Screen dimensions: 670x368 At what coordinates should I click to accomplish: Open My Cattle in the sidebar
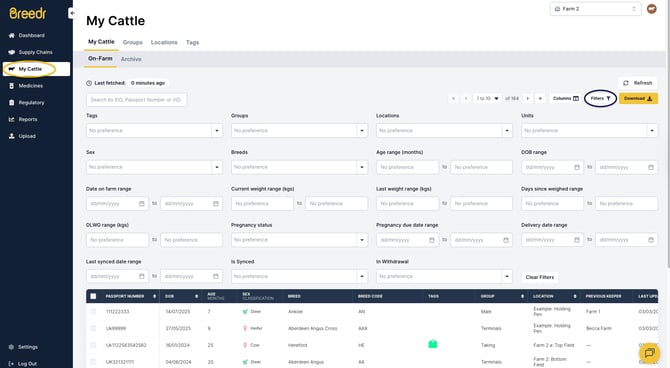(36, 69)
